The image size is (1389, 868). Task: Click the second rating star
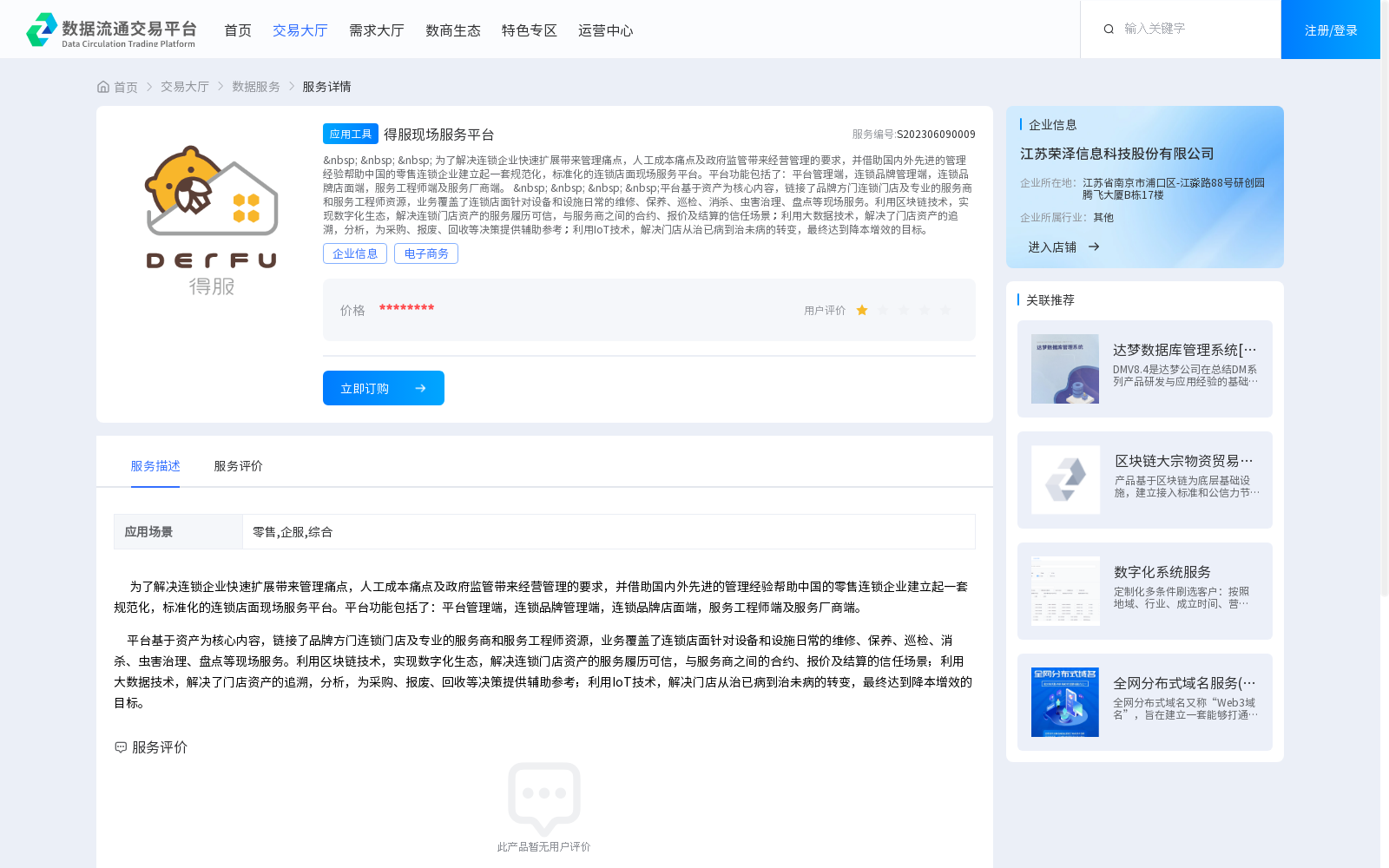[883, 310]
